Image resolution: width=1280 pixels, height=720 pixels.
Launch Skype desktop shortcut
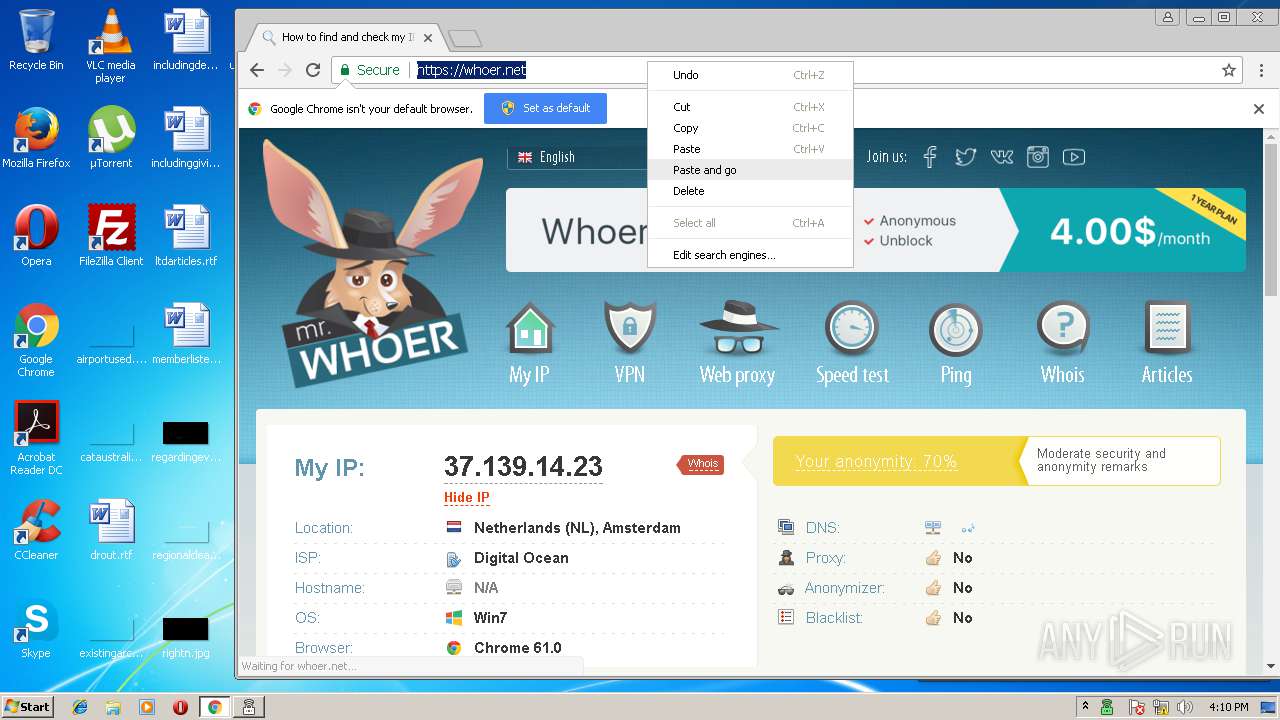[36, 628]
